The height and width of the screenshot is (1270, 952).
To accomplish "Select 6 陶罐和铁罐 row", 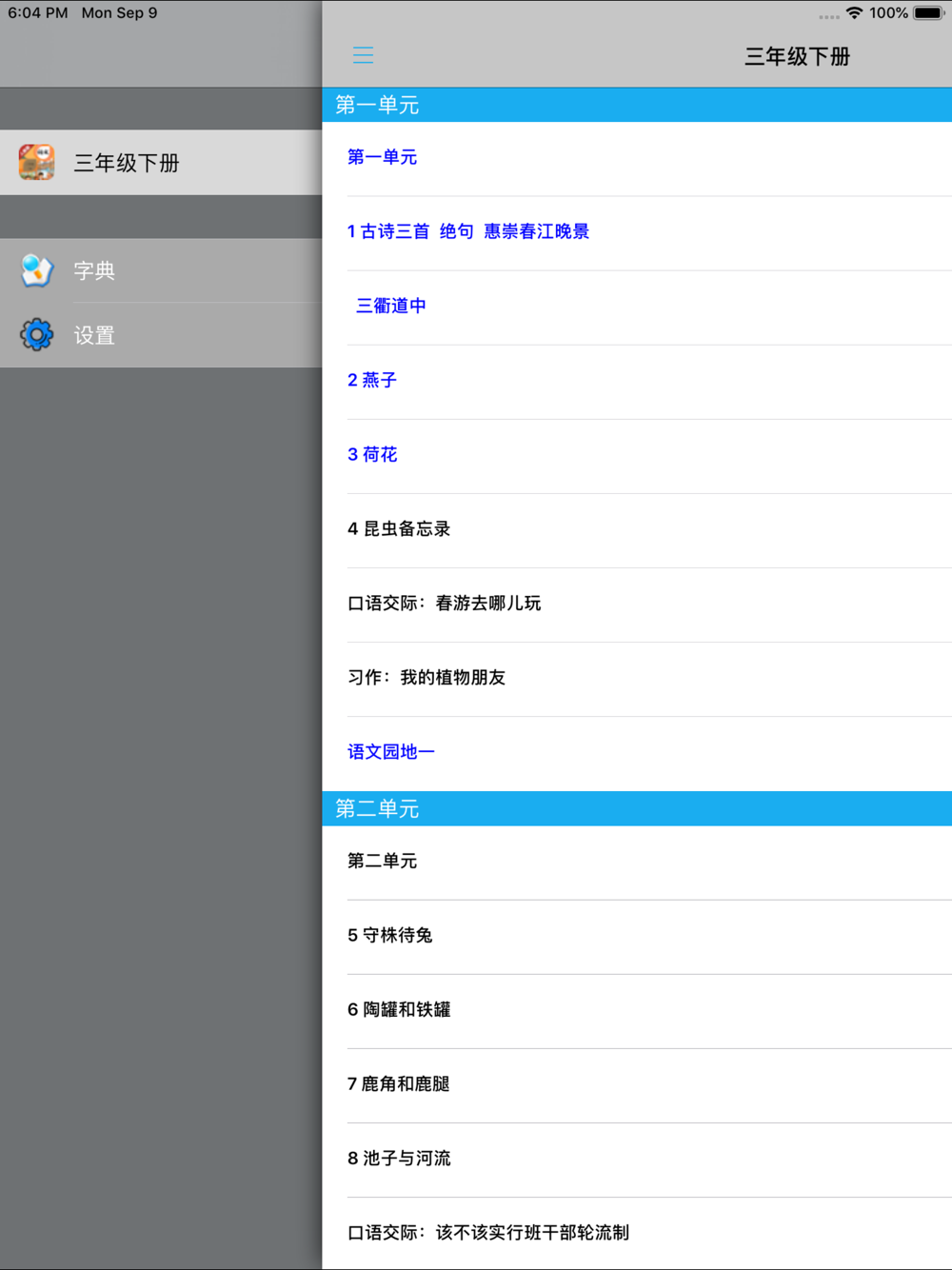I will coord(637,1010).
